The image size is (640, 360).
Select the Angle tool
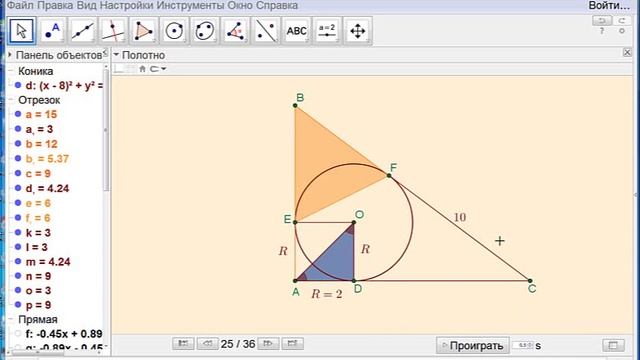click(x=236, y=31)
